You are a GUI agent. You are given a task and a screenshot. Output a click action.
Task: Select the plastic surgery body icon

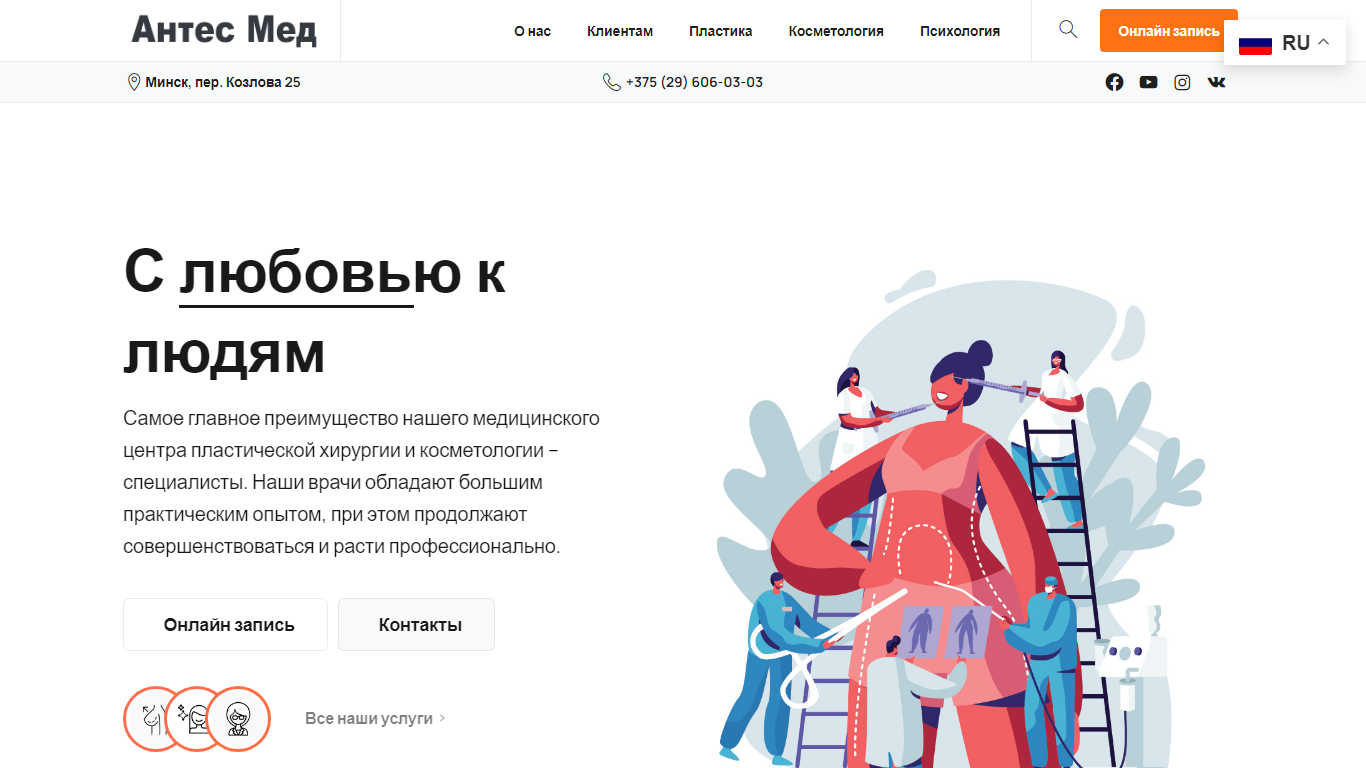click(x=156, y=718)
